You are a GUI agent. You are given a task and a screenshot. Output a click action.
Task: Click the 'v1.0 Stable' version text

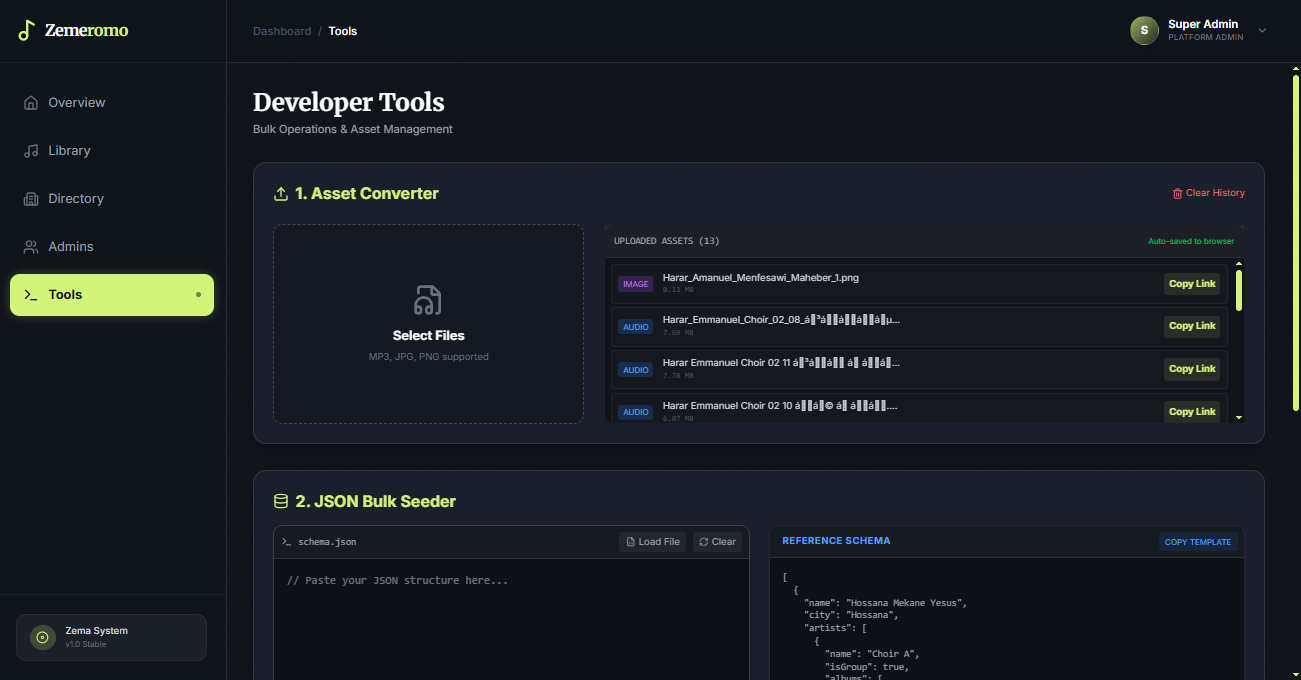pos(86,644)
